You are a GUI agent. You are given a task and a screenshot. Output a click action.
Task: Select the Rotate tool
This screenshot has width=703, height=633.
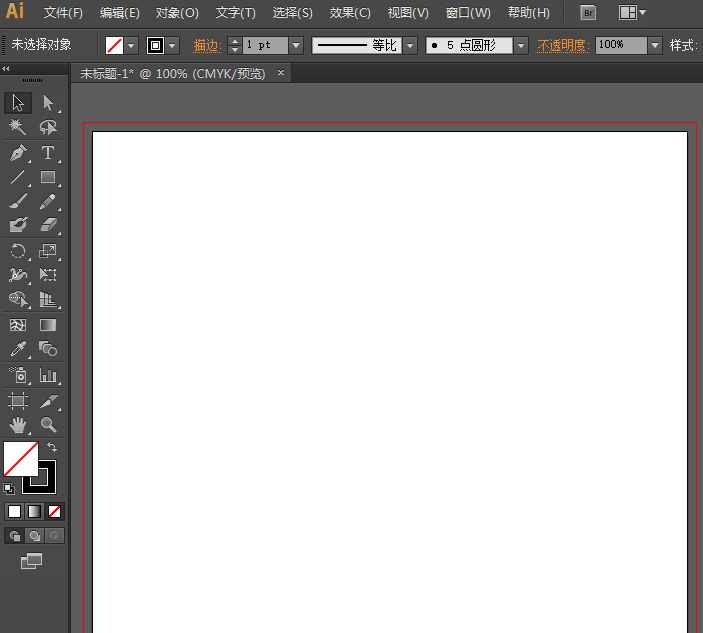(x=18, y=251)
